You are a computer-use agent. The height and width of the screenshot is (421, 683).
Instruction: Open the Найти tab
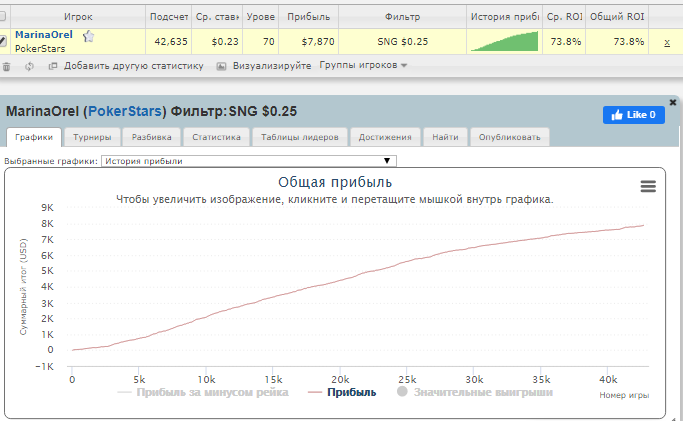pos(445,137)
